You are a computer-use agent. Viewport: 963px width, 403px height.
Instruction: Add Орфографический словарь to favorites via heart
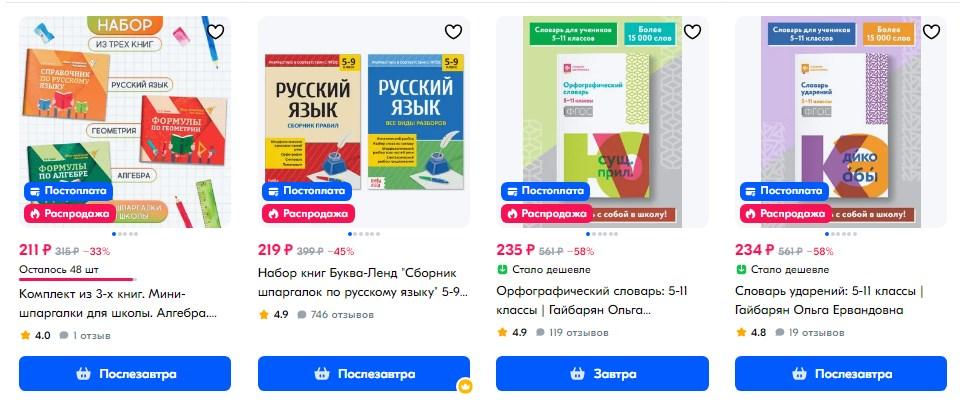click(x=692, y=31)
